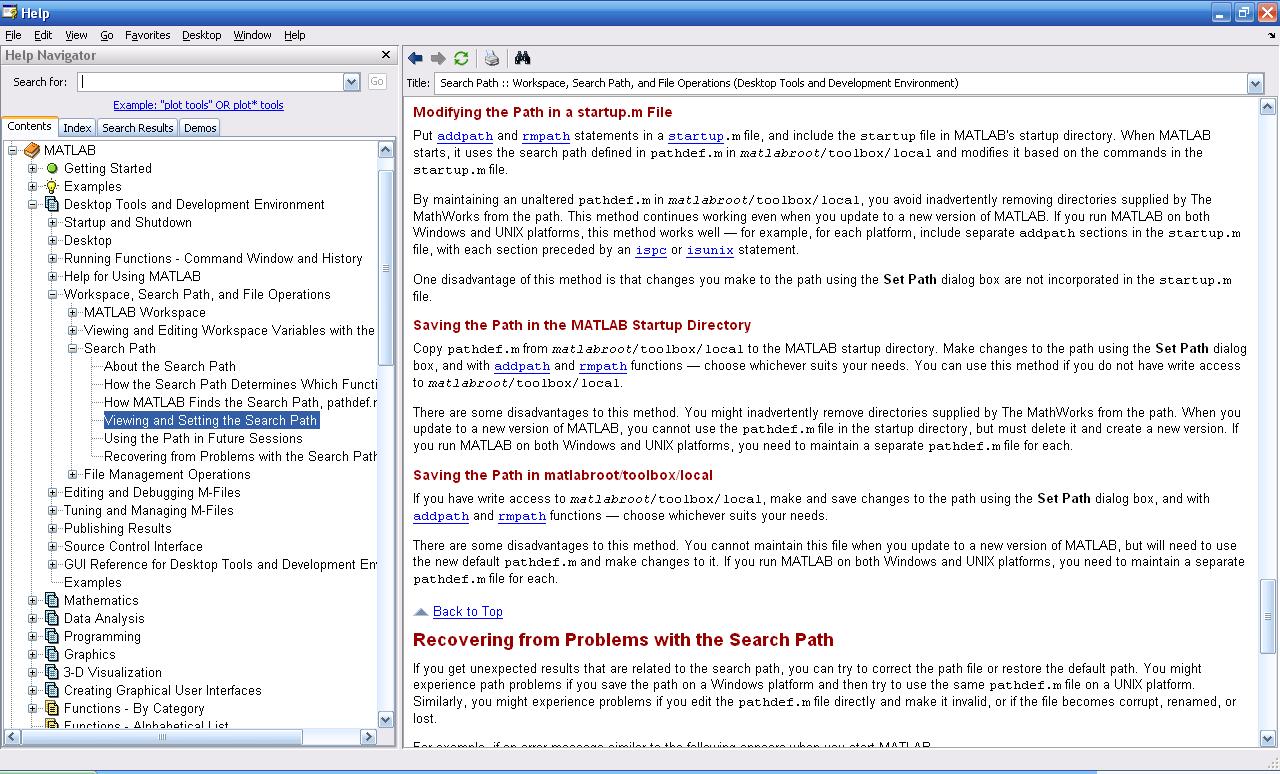
Task: Switch to the Index tab
Action: pyautogui.click(x=77, y=128)
